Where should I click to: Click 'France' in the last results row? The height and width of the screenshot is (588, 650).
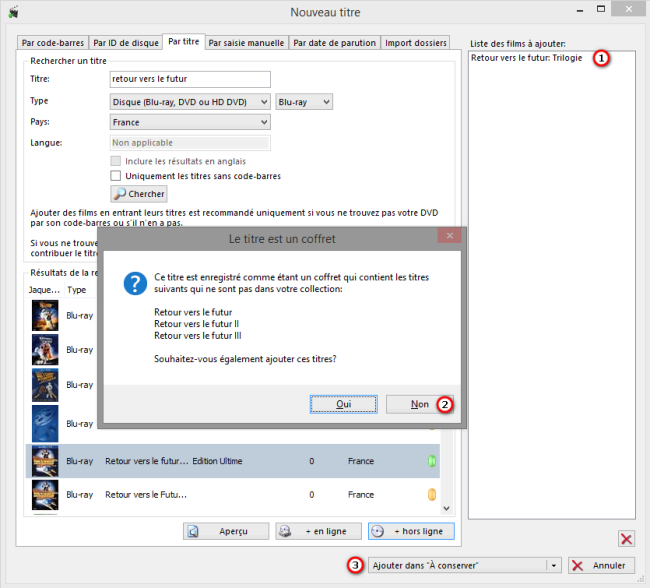coord(361,494)
